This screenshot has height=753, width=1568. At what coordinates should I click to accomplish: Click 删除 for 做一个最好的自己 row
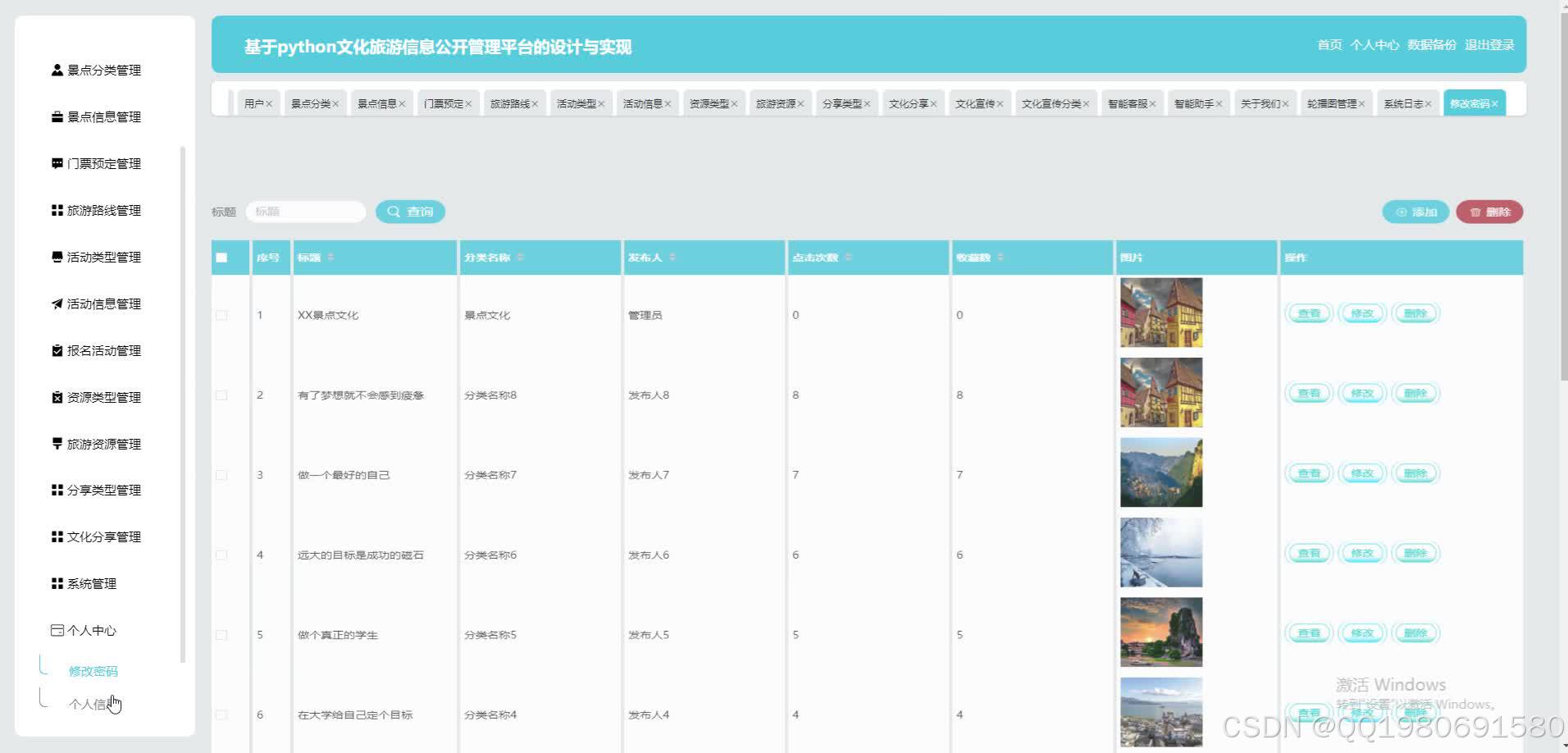coord(1415,473)
